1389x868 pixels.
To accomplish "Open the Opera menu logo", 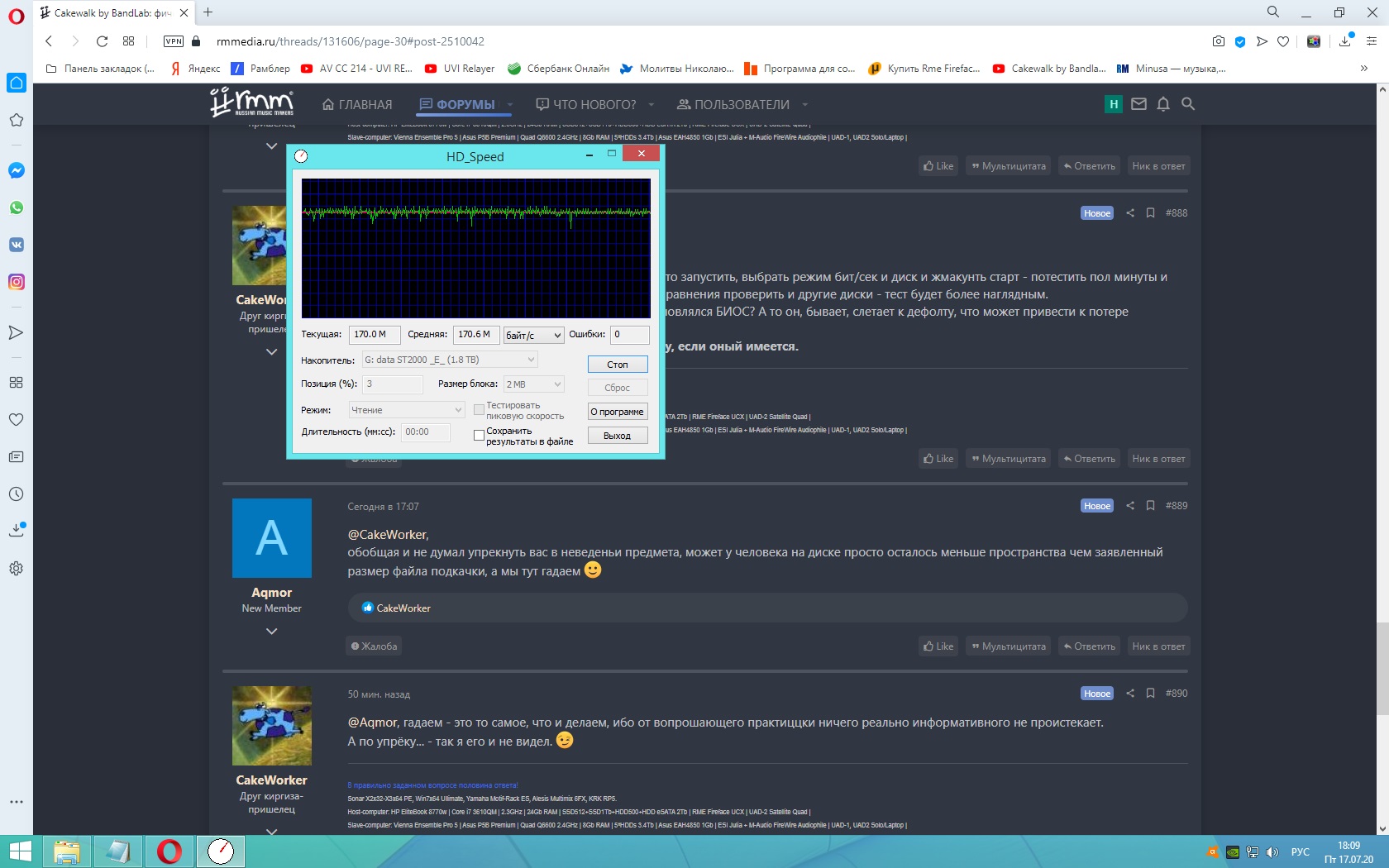I will (x=17, y=17).
